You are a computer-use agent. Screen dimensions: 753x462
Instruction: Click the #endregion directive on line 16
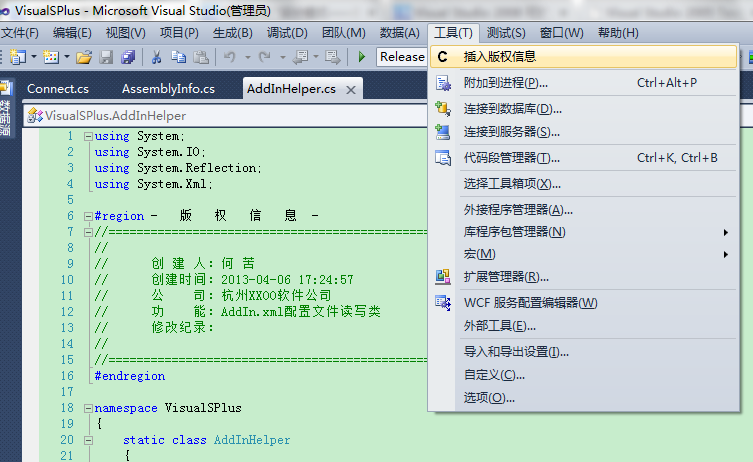point(130,376)
